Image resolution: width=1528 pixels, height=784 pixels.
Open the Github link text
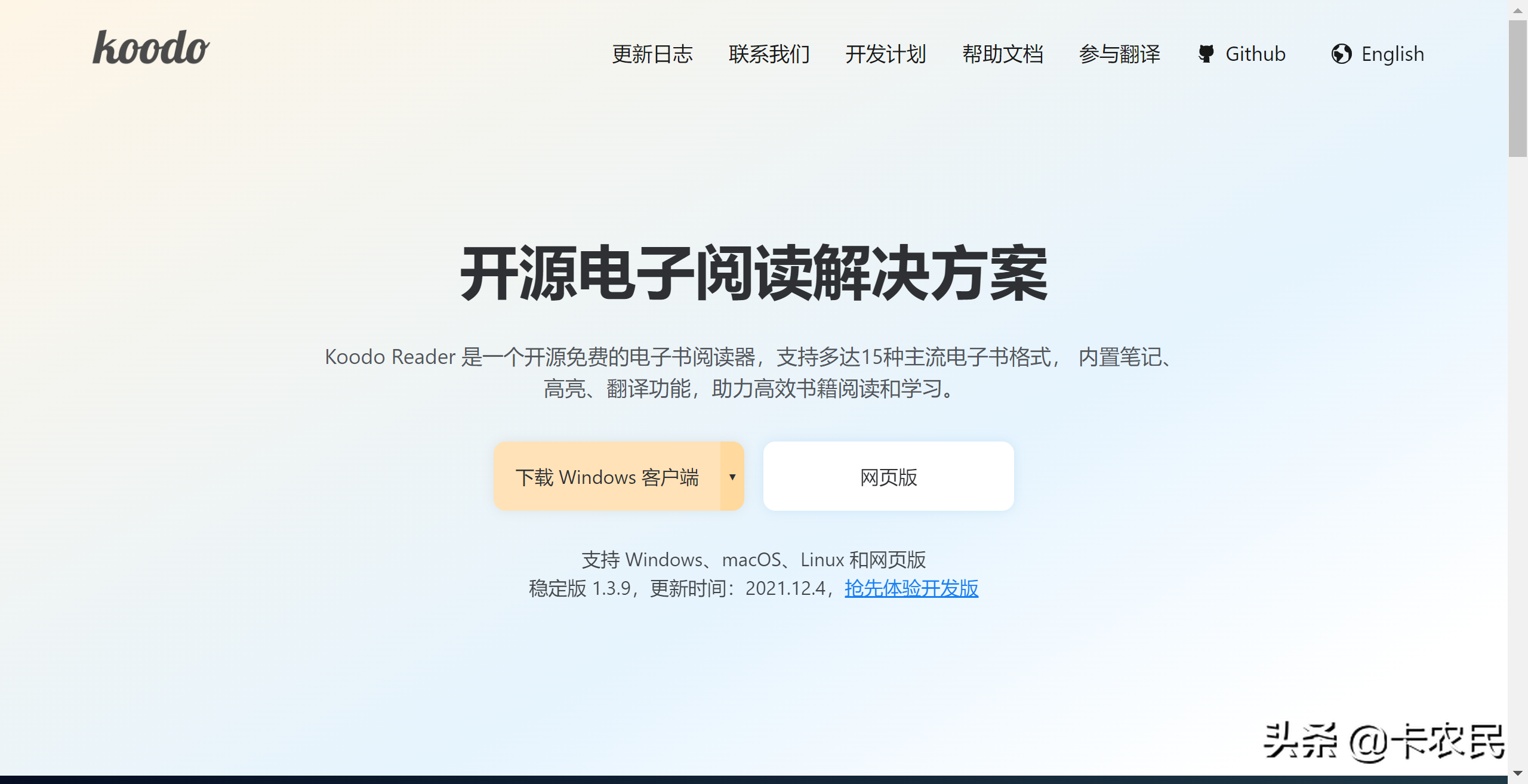[1255, 54]
